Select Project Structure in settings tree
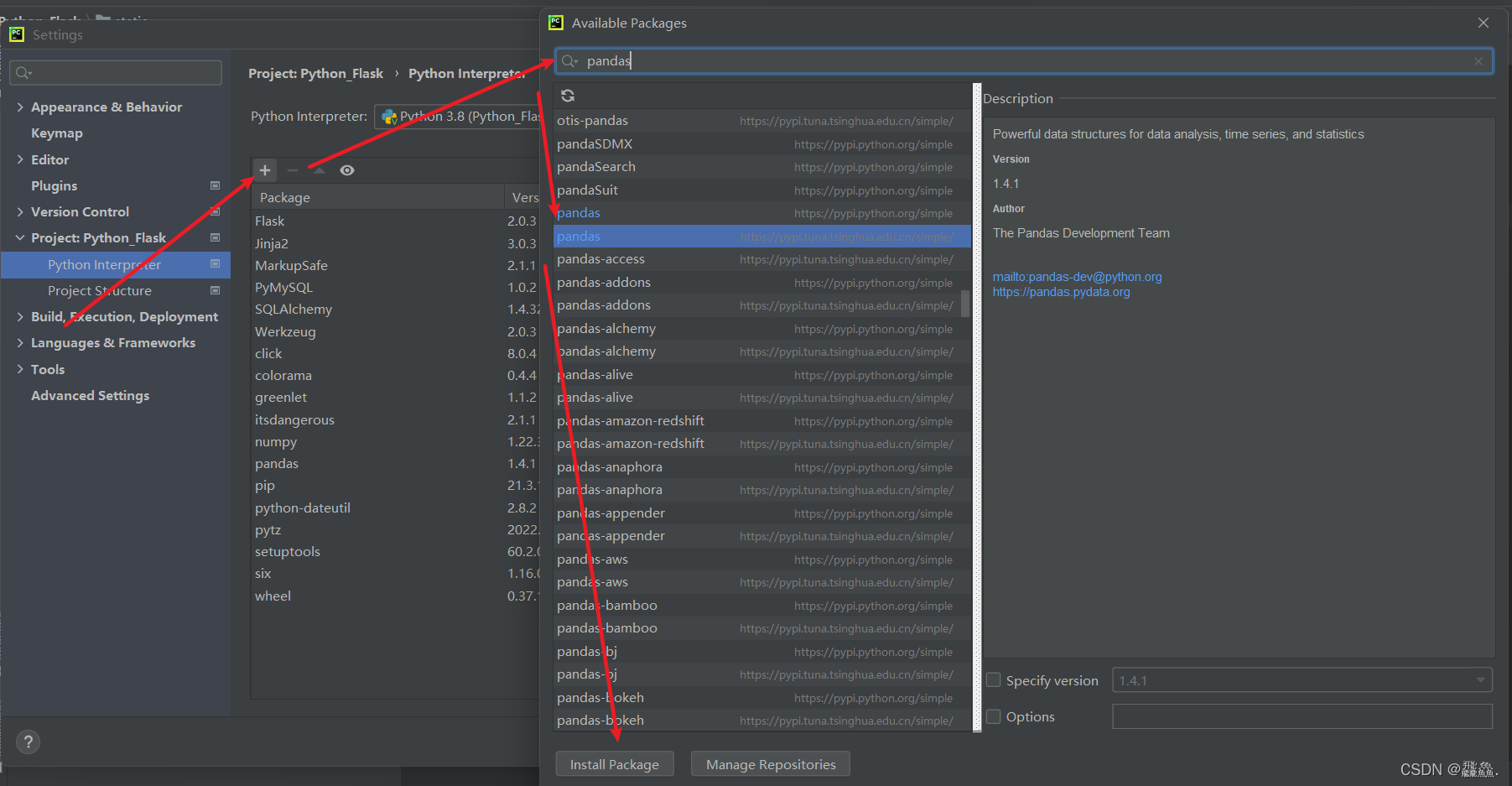The height and width of the screenshot is (786, 1512). click(100, 290)
